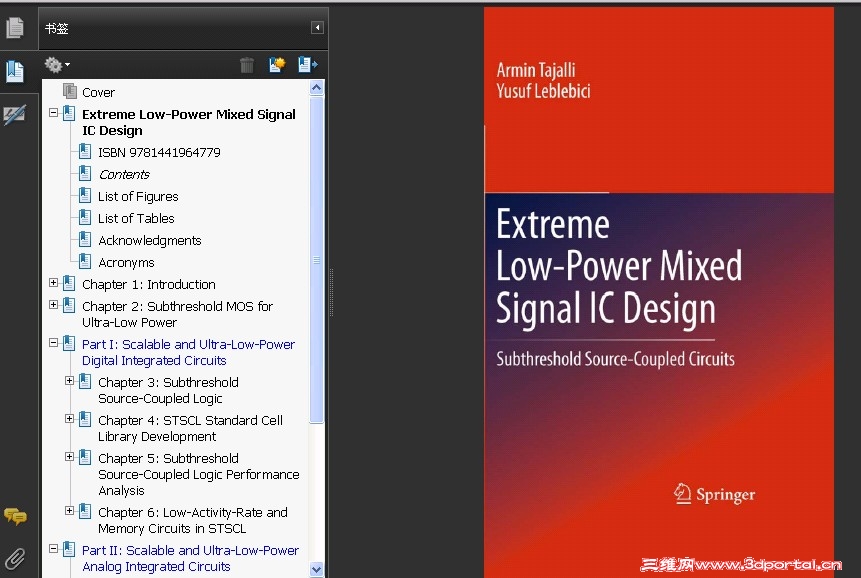Open Chapter 6: Memory Circuits in STSCL

(193, 520)
